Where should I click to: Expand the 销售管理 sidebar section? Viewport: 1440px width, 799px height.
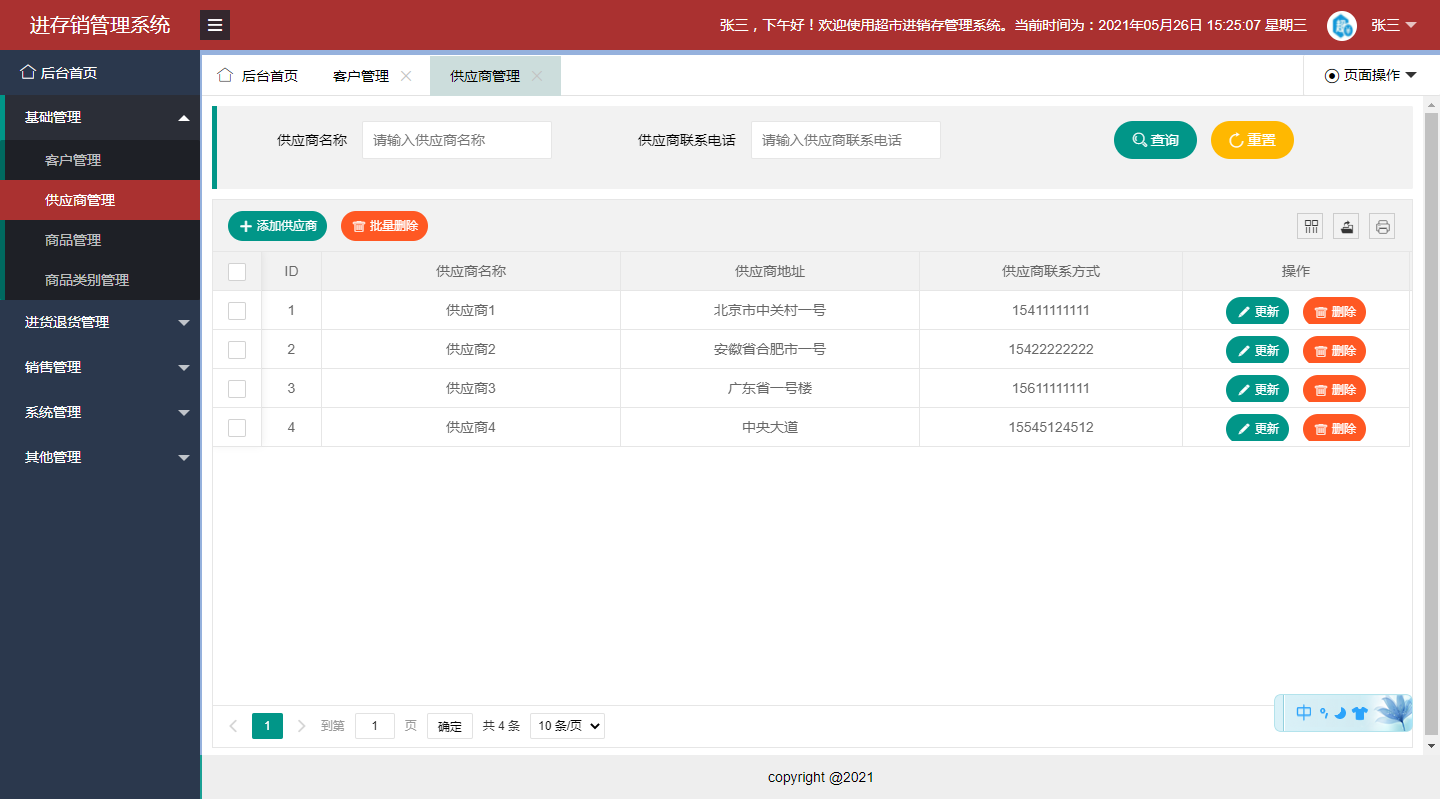pos(100,367)
